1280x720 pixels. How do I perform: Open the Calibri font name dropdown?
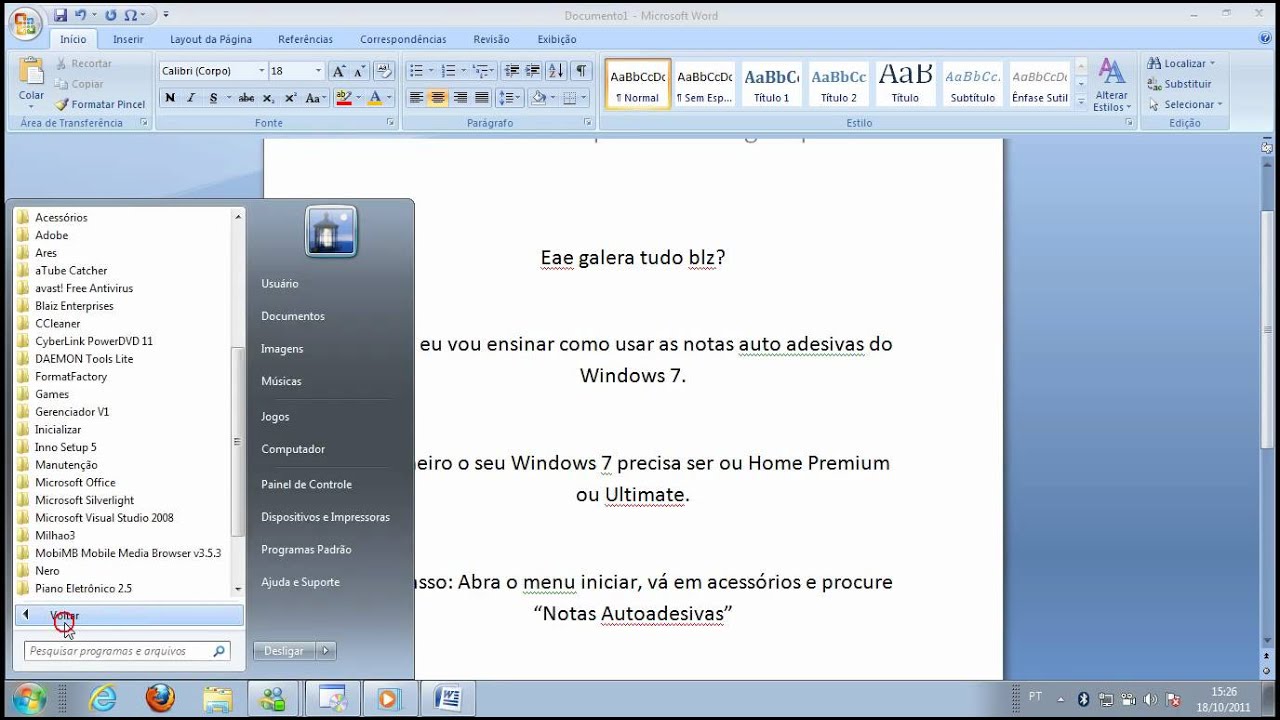262,71
